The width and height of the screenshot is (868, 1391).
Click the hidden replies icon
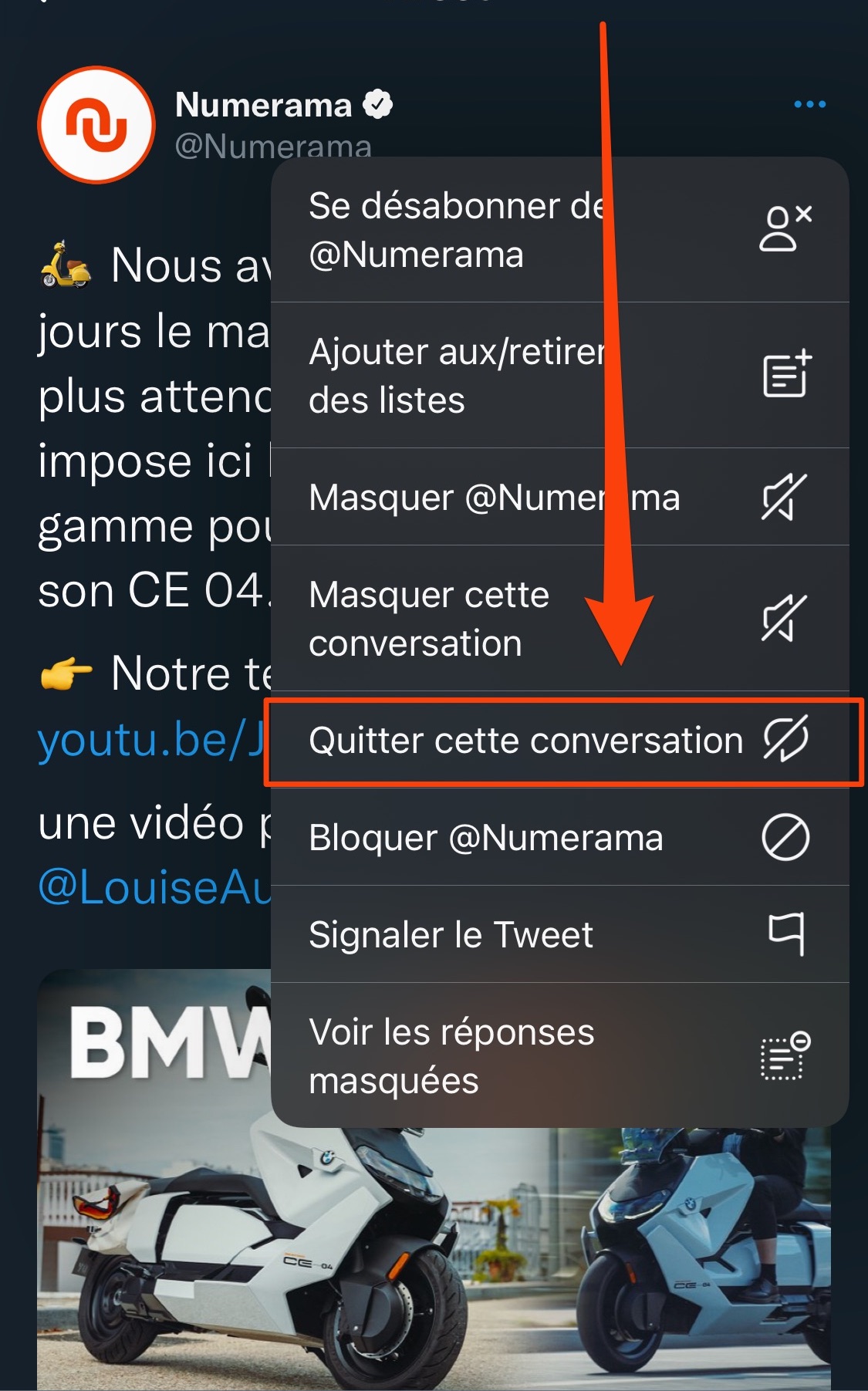[x=785, y=1055]
